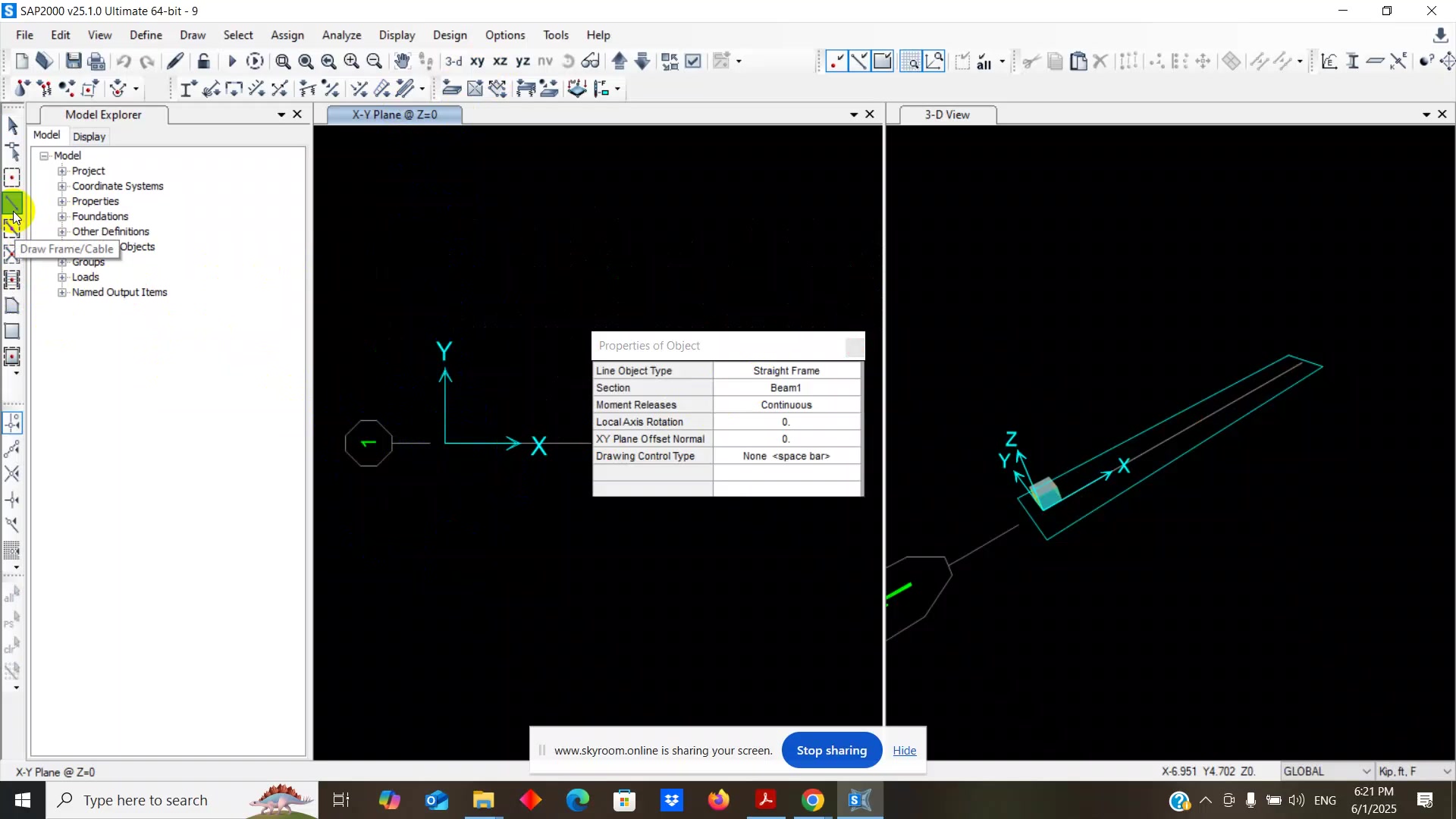Open Chrome from the Windows taskbar
Viewport: 1456px width, 819px height.
coord(812,800)
